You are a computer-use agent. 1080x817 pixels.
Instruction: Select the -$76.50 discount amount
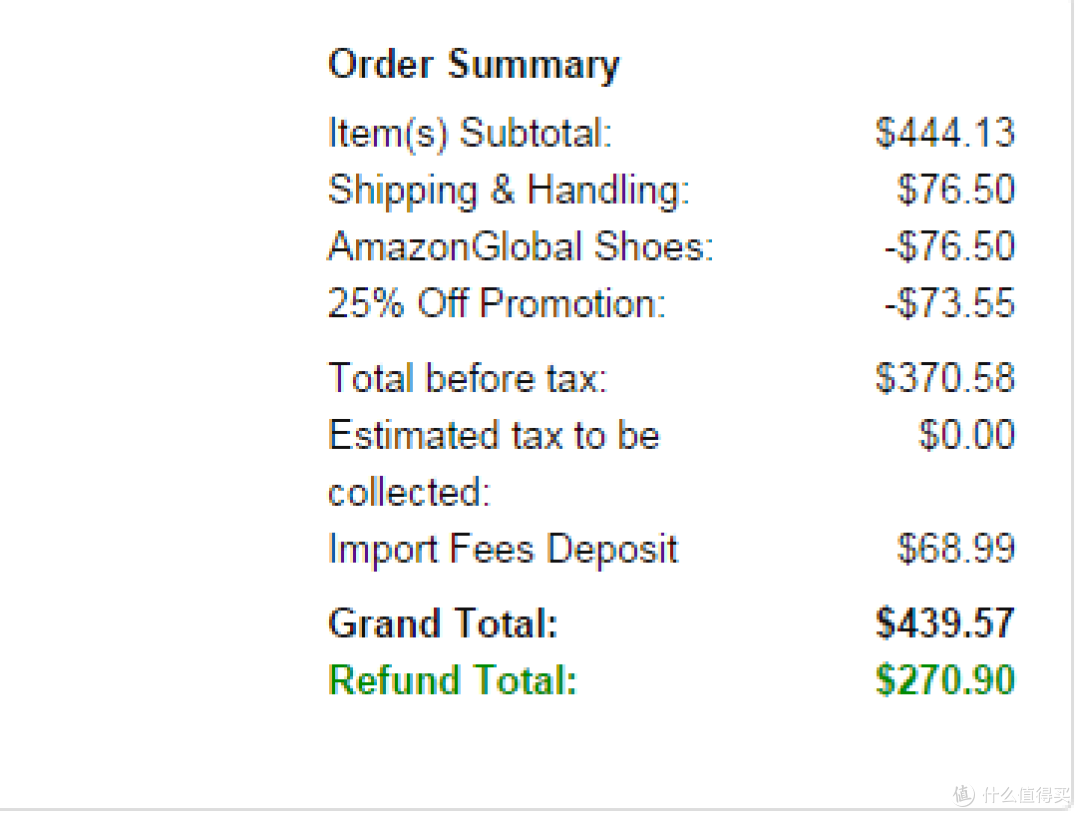[949, 247]
